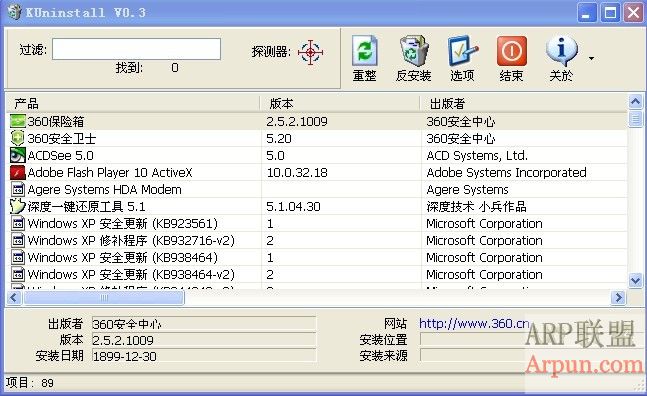Expand the dropdown arrow beside 关於
Screen dimensions: 647x396
tap(591, 59)
